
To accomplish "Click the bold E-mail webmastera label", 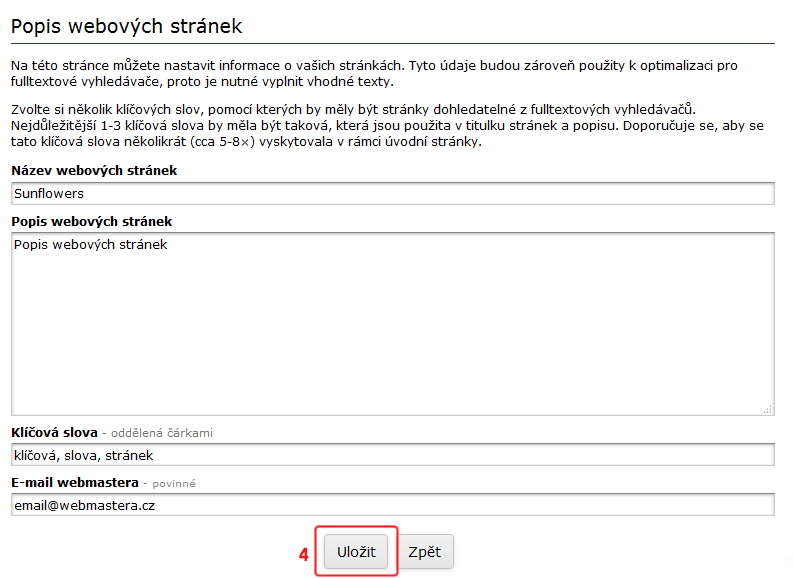I will [x=75, y=483].
